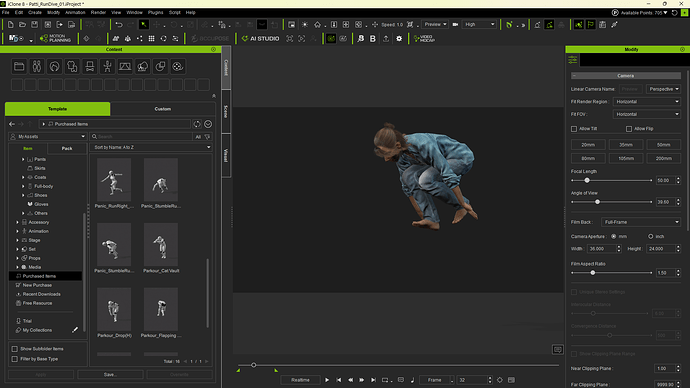Click the bold B icon in the toolbar
The width and height of the screenshot is (690, 388).
point(373,39)
